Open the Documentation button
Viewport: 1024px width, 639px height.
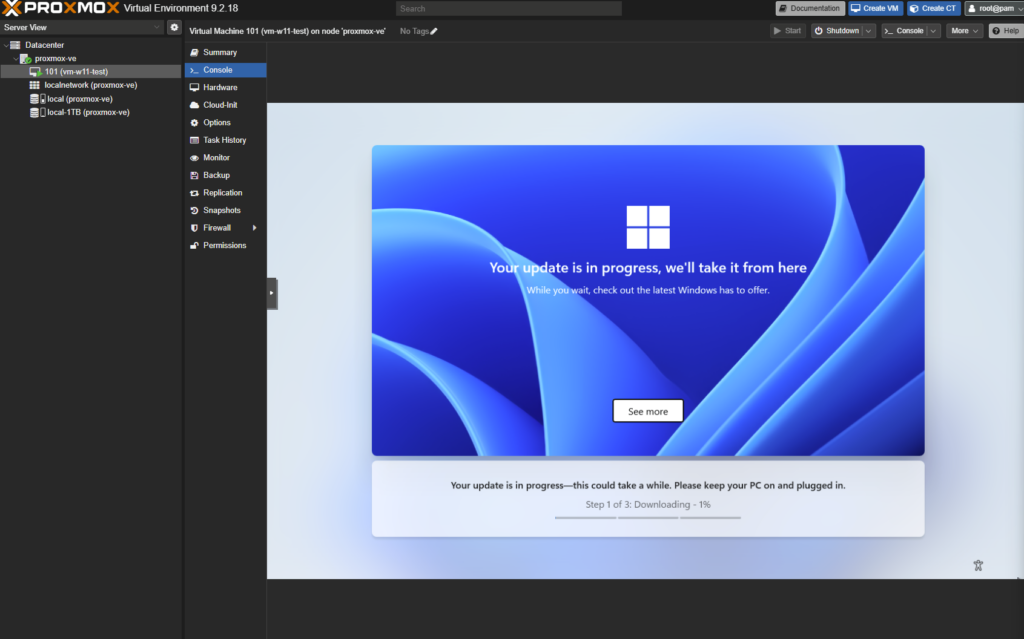click(x=809, y=8)
